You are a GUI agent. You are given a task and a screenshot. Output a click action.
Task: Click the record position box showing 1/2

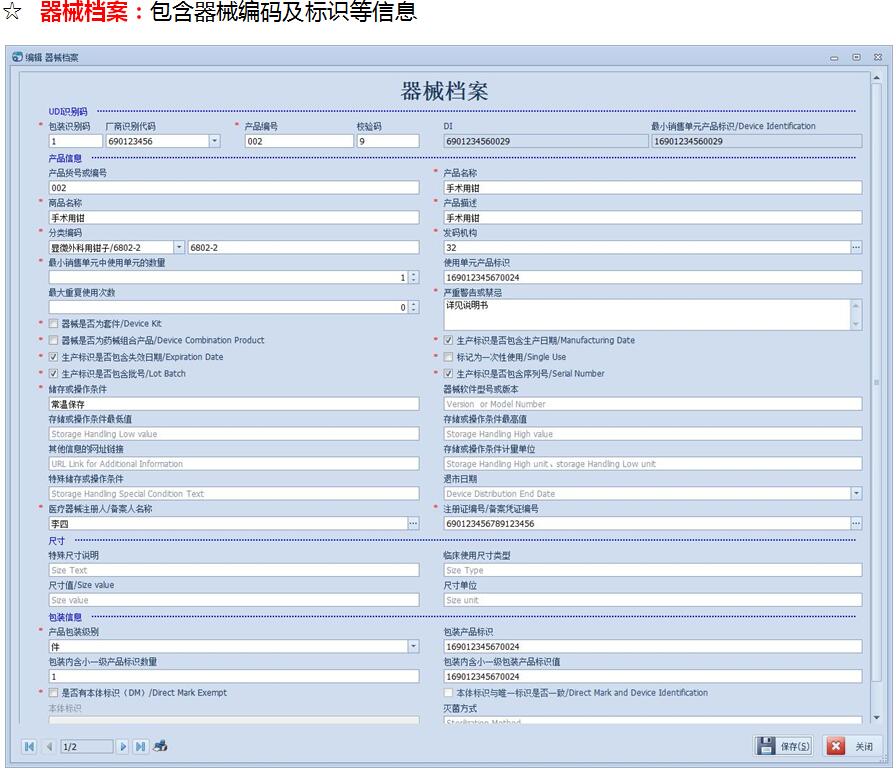tap(87, 746)
